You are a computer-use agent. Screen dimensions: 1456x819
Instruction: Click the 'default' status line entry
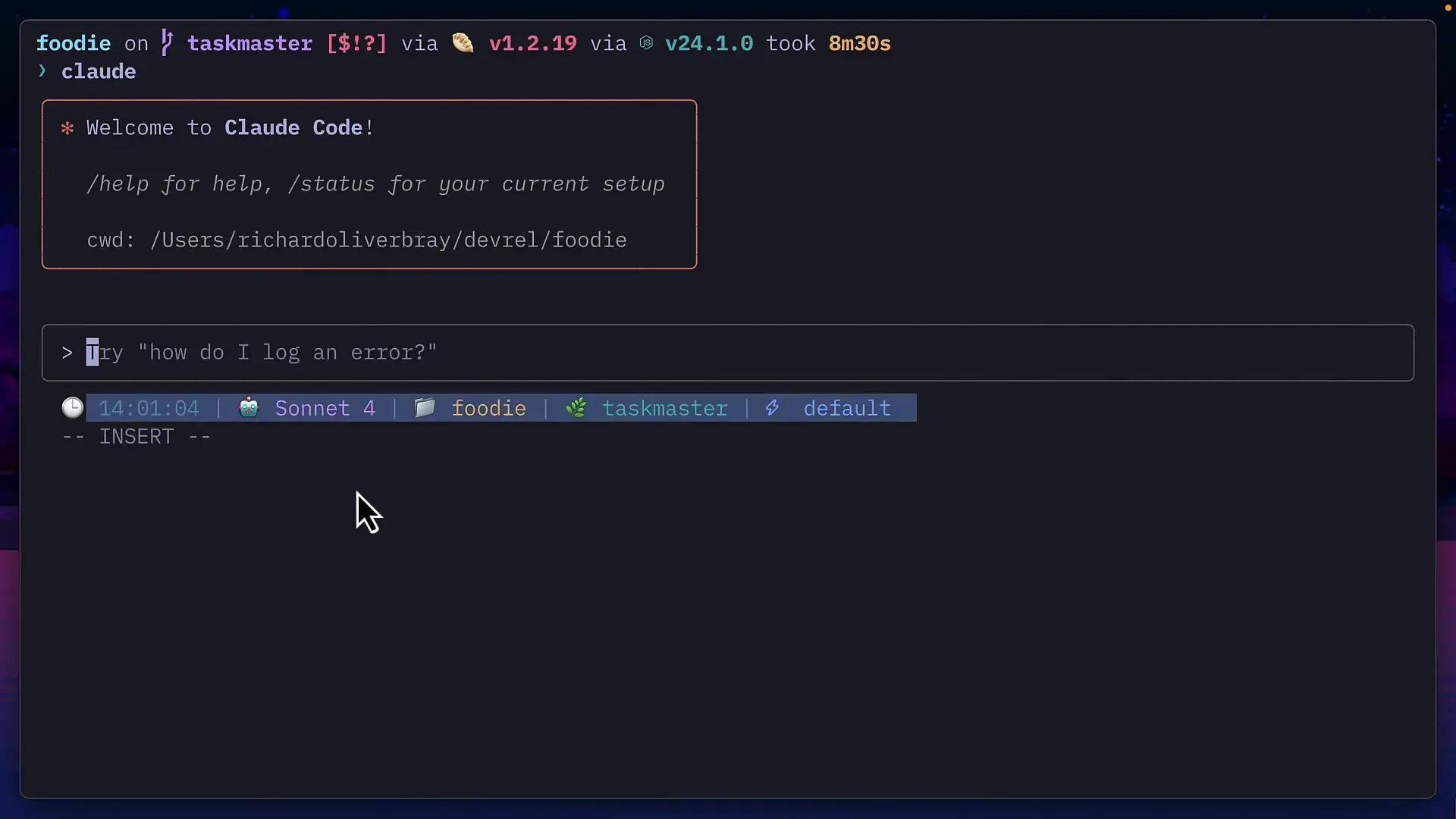(x=847, y=408)
